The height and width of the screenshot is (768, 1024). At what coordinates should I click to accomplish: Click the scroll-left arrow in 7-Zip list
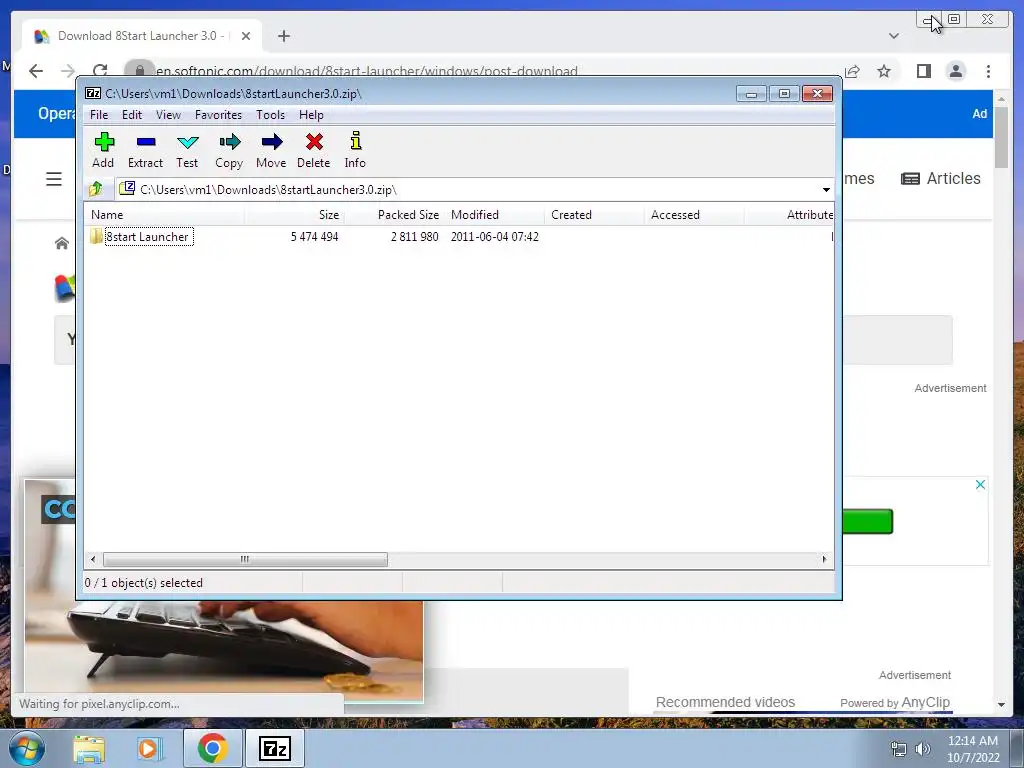click(x=93, y=560)
